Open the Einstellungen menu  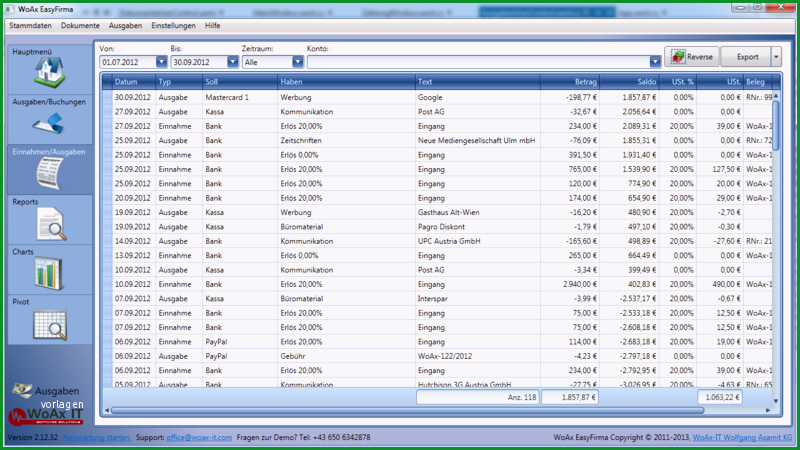click(173, 26)
